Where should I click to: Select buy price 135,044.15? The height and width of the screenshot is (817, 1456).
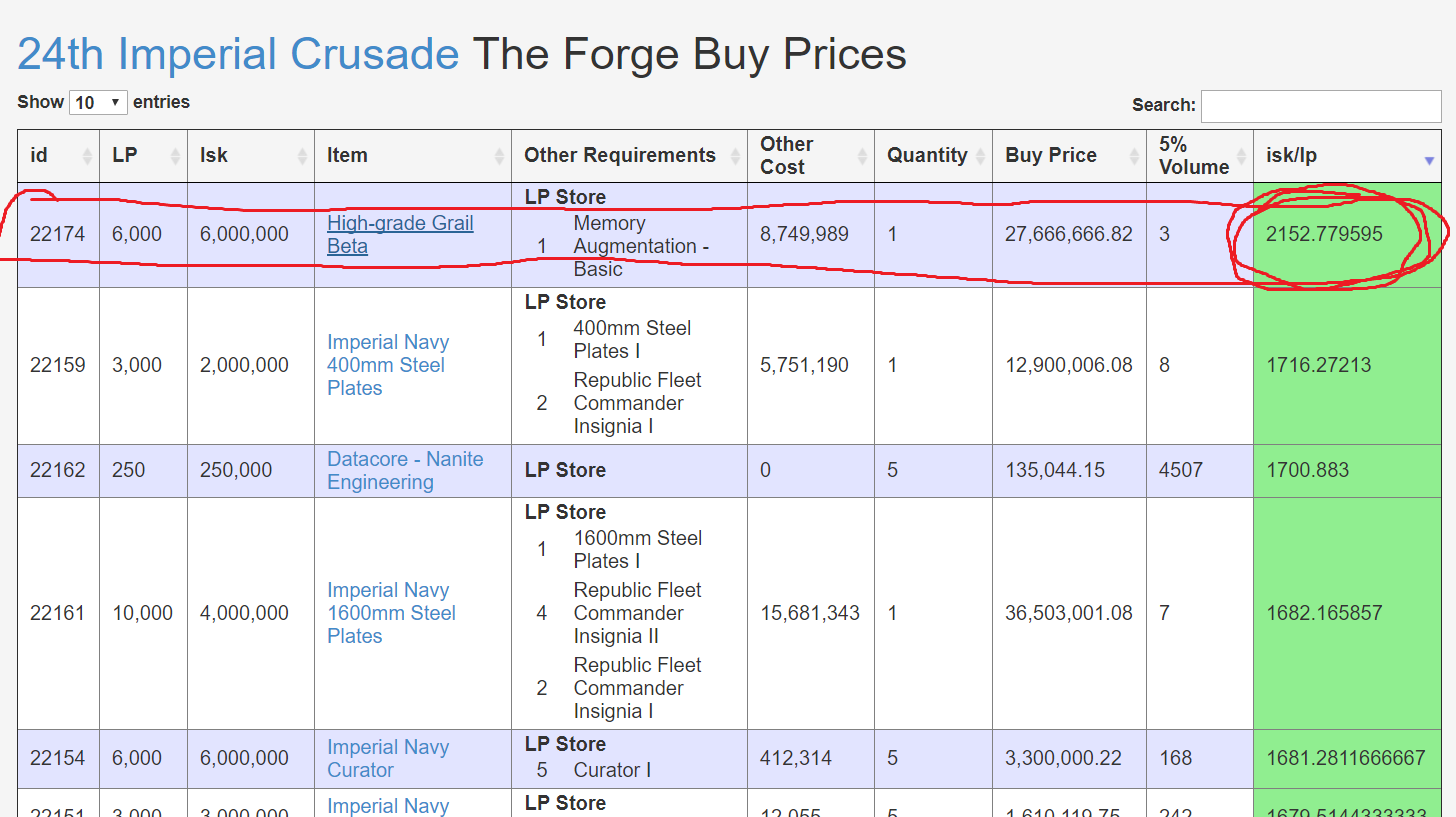click(x=1055, y=470)
